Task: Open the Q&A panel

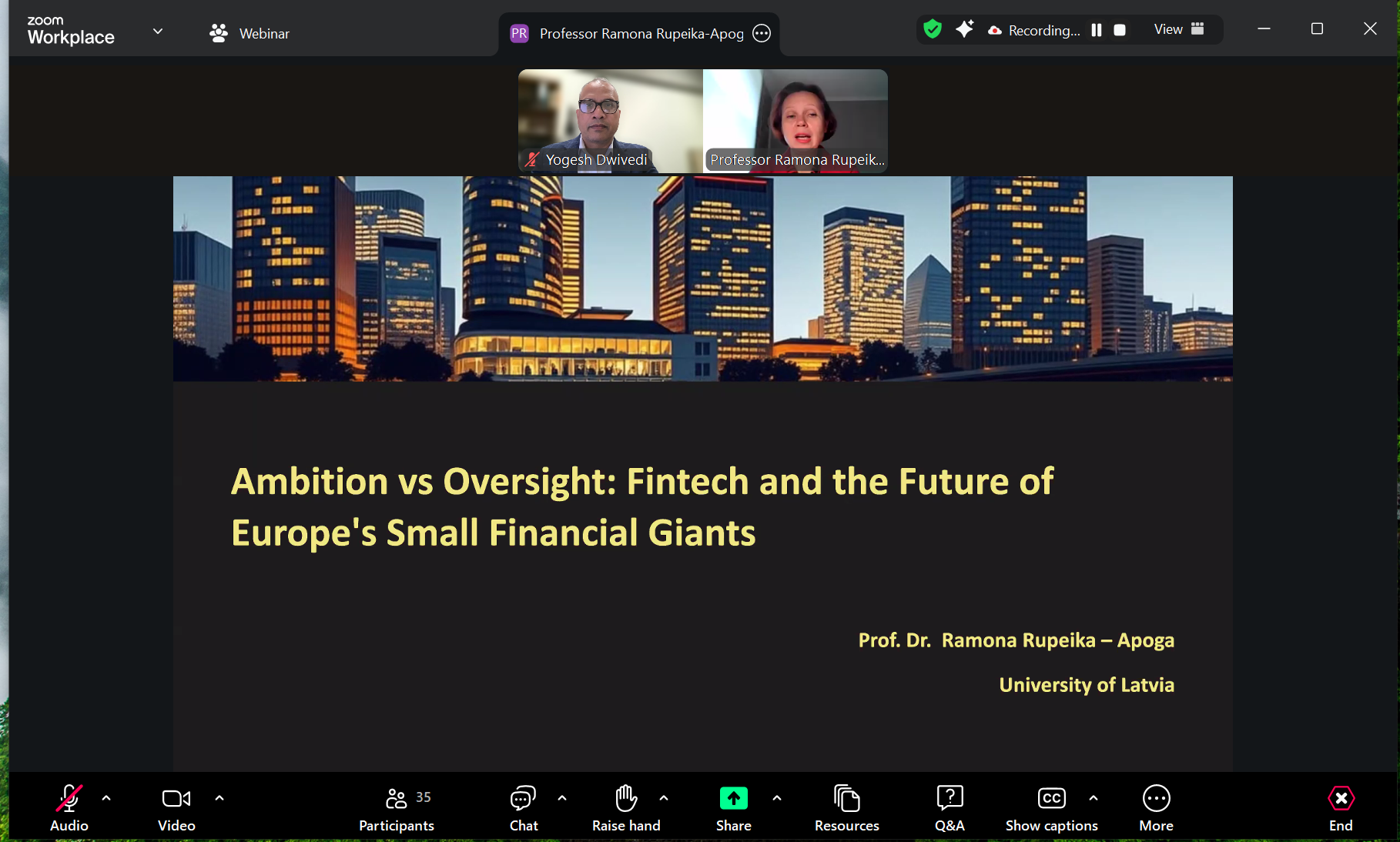Action: click(x=950, y=807)
